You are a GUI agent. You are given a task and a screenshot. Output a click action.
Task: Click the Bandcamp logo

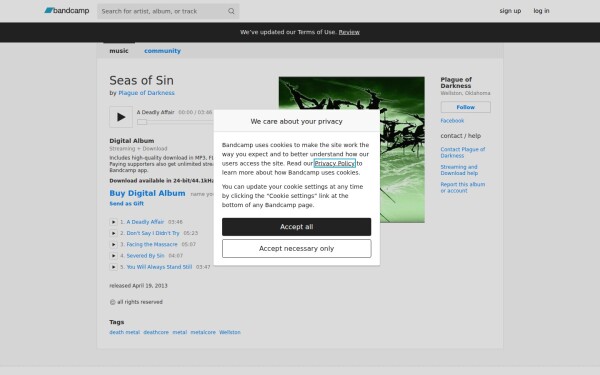tap(67, 11)
